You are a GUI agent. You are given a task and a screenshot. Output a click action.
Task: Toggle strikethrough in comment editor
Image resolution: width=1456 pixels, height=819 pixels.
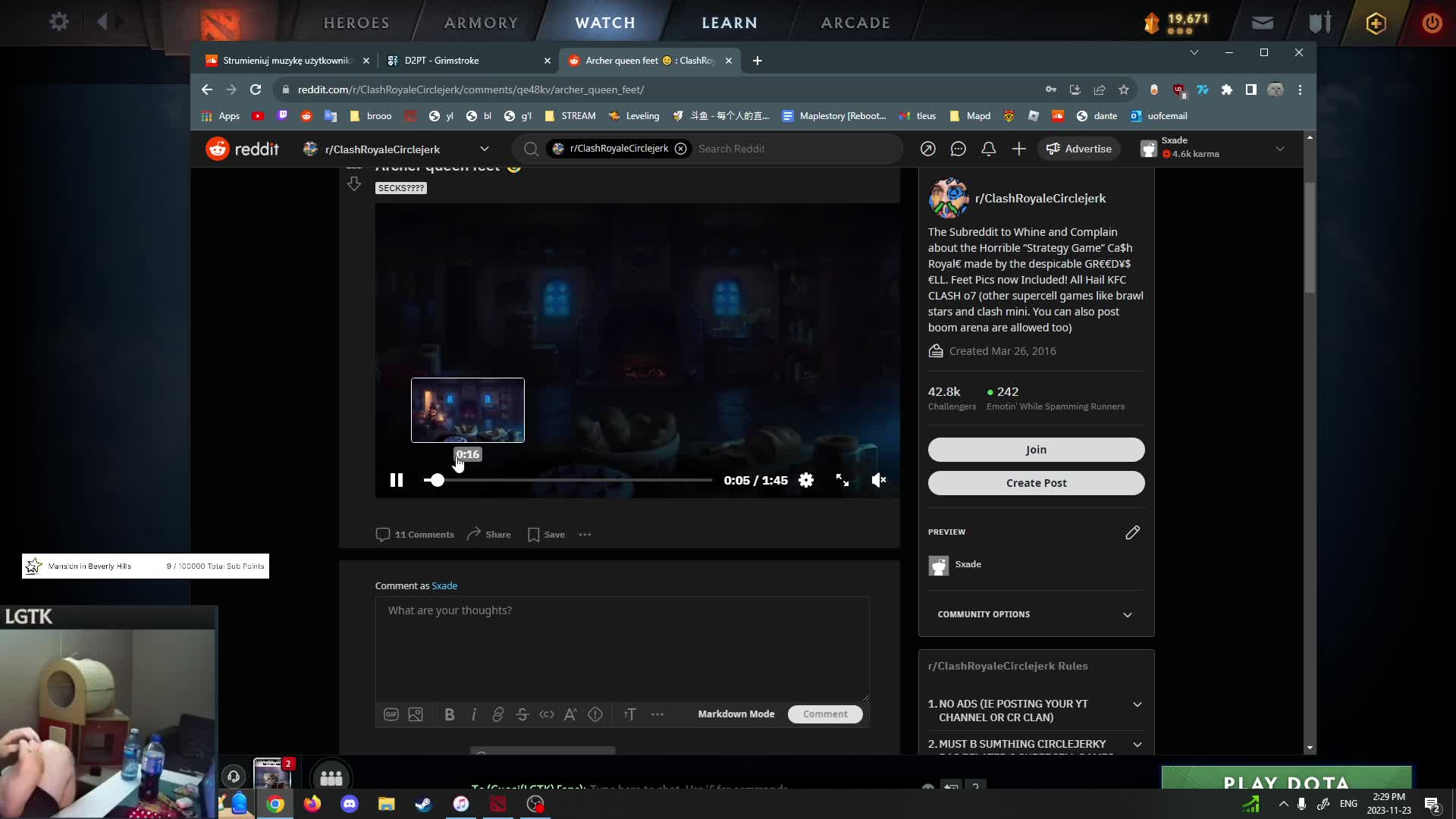[x=522, y=714]
